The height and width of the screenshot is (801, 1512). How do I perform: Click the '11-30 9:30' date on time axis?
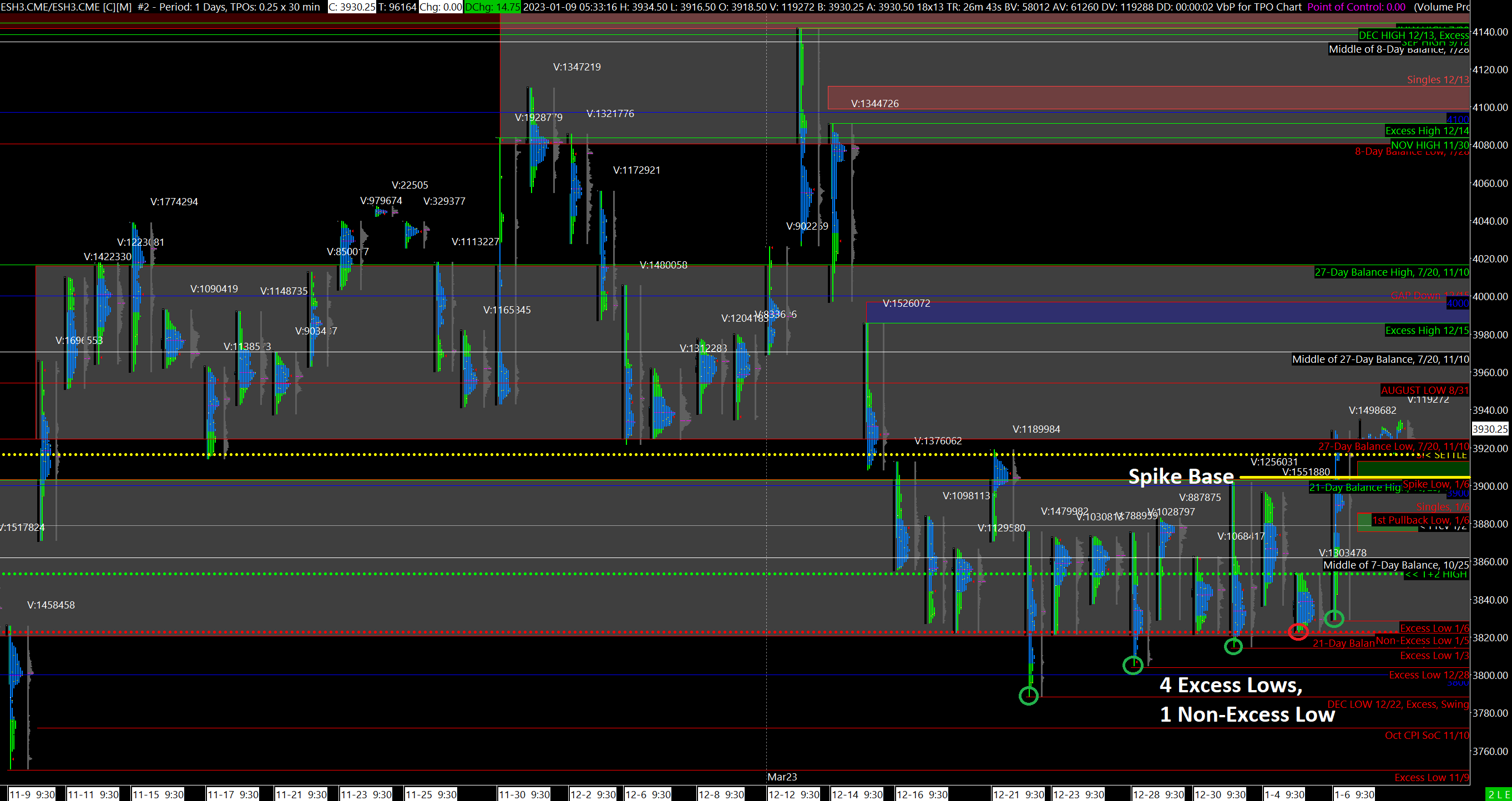(524, 794)
